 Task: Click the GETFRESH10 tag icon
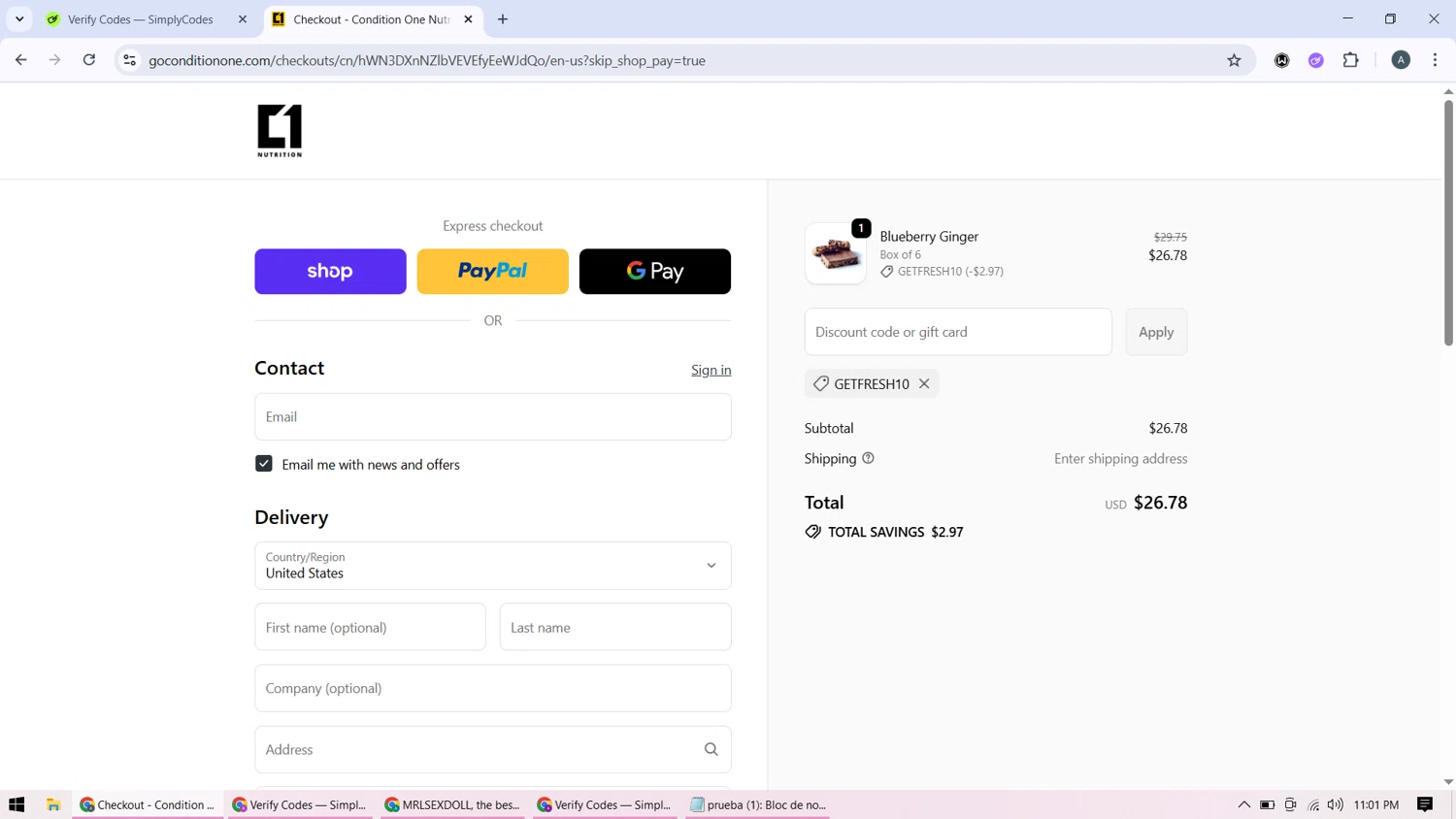click(821, 383)
